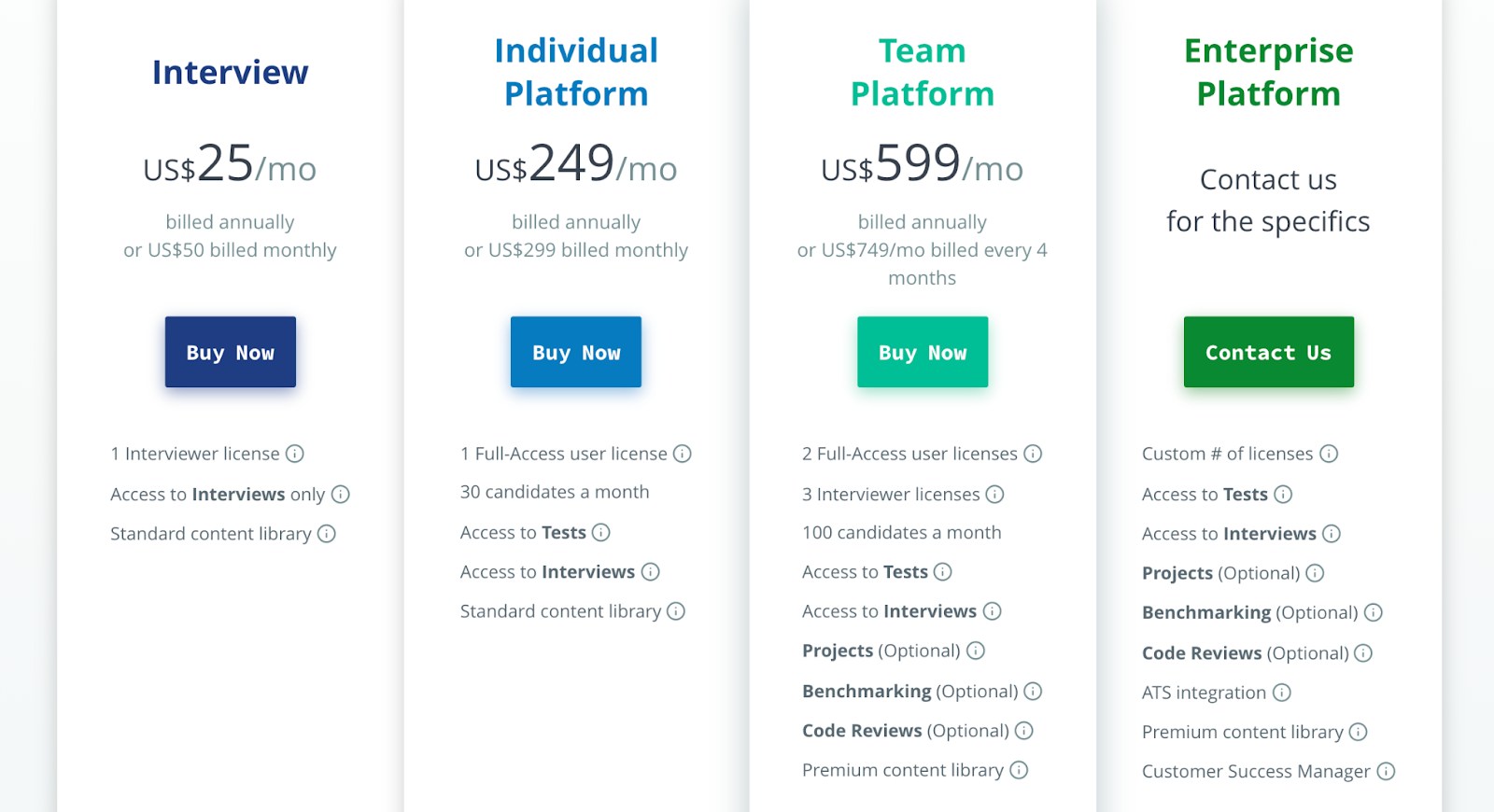Click info icon by Team Premium content library
Image resolution: width=1494 pixels, height=812 pixels.
(1020, 770)
